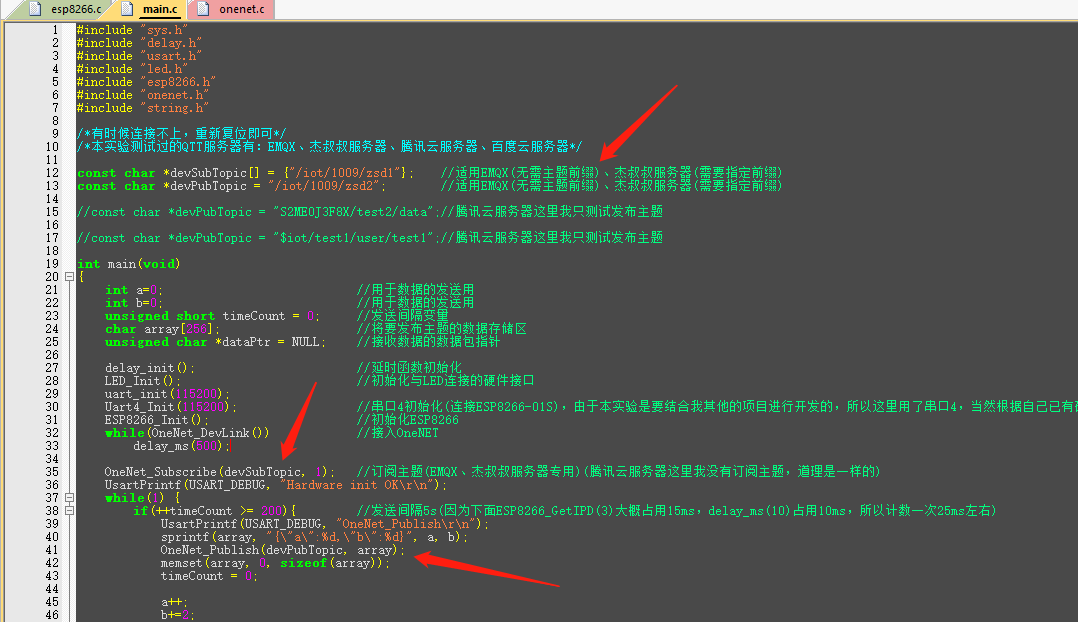The height and width of the screenshot is (622, 1078).
Task: Click the "Hardware init OK" UsartPrintf line
Action: click(x=276, y=485)
